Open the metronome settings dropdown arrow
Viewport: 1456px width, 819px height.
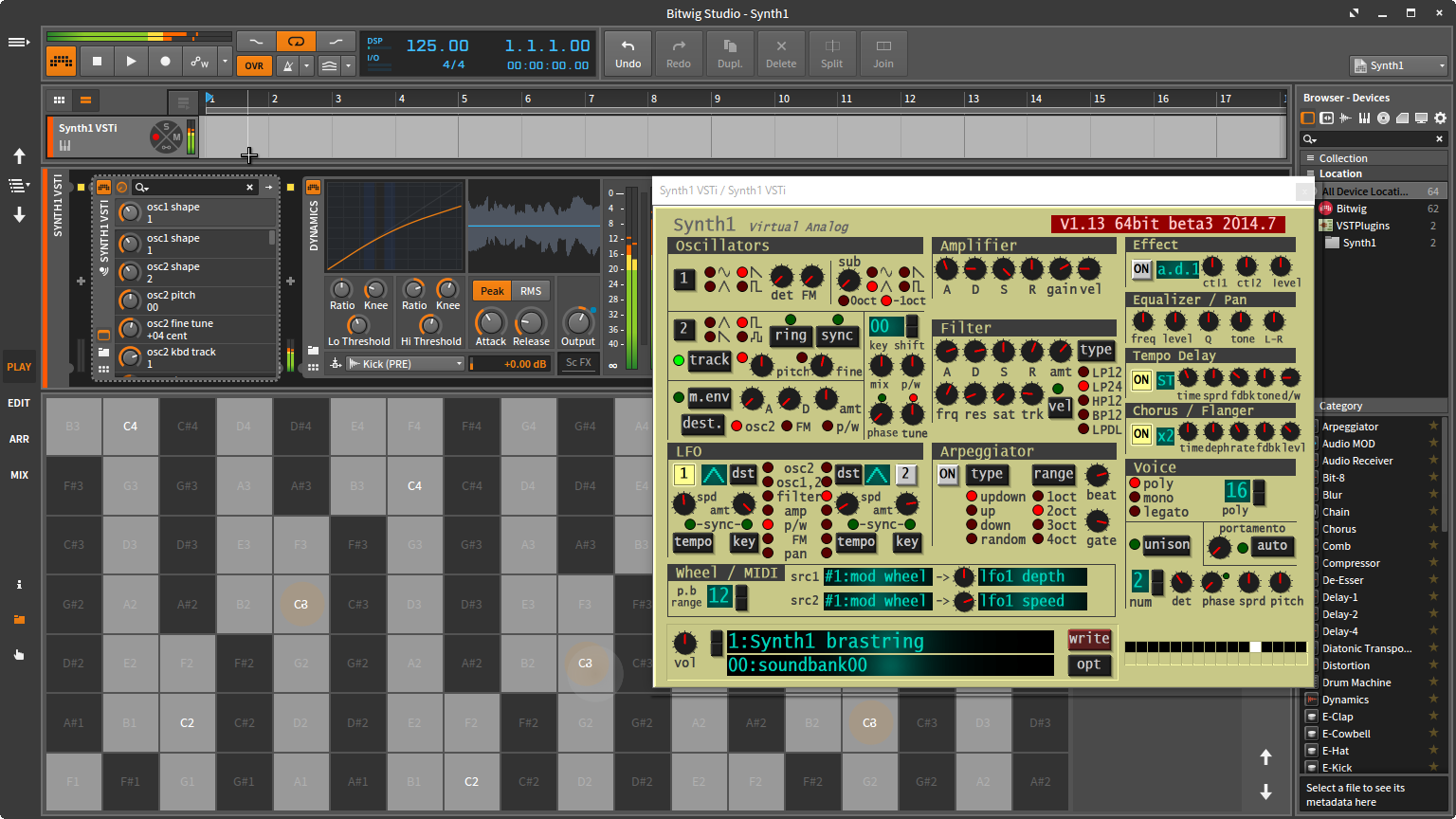306,65
